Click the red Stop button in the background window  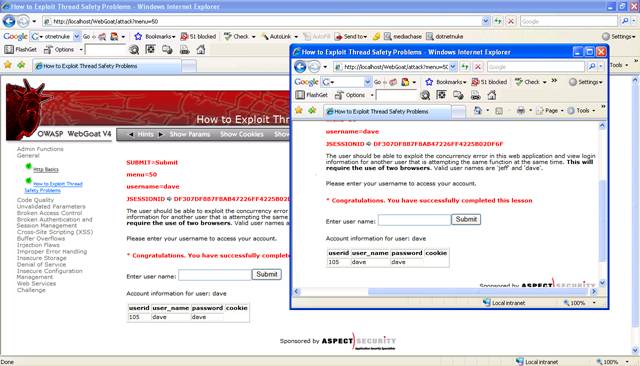pyautogui.click(x=510, y=21)
